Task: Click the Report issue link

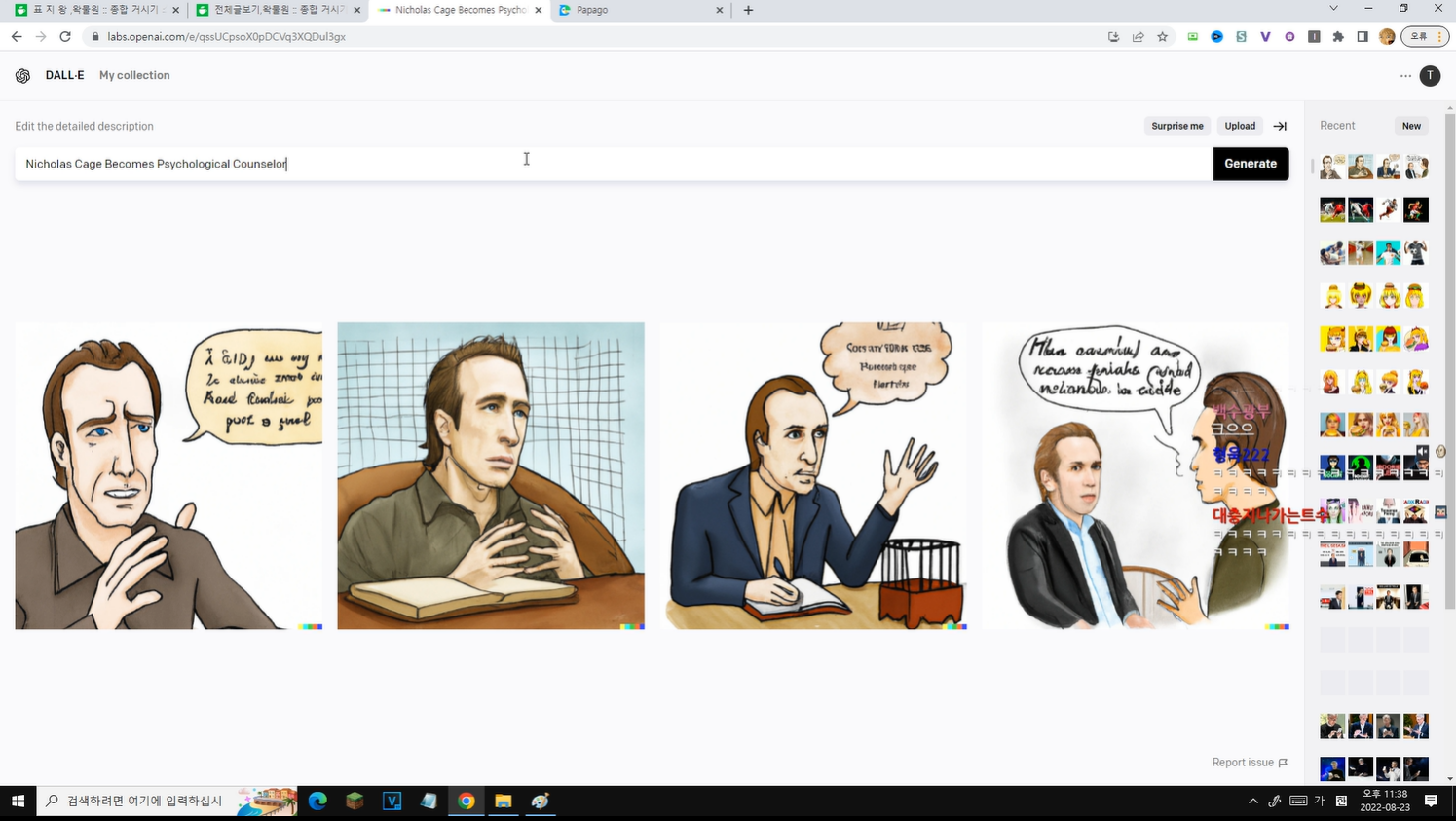Action: [x=1250, y=763]
